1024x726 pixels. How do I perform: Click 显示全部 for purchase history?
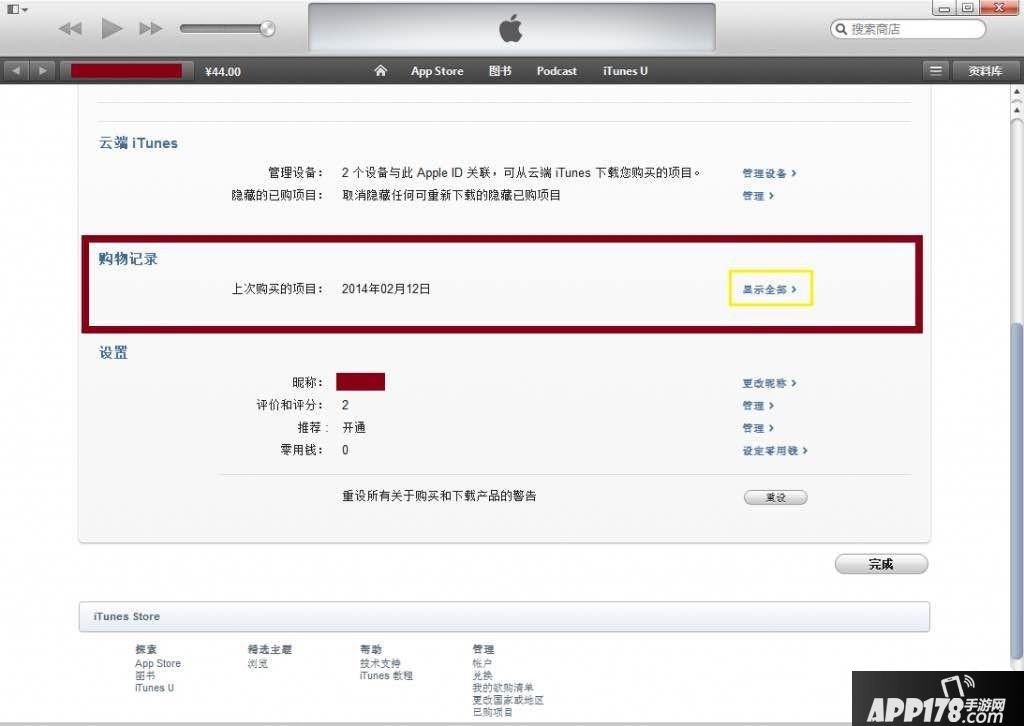pyautogui.click(x=769, y=289)
